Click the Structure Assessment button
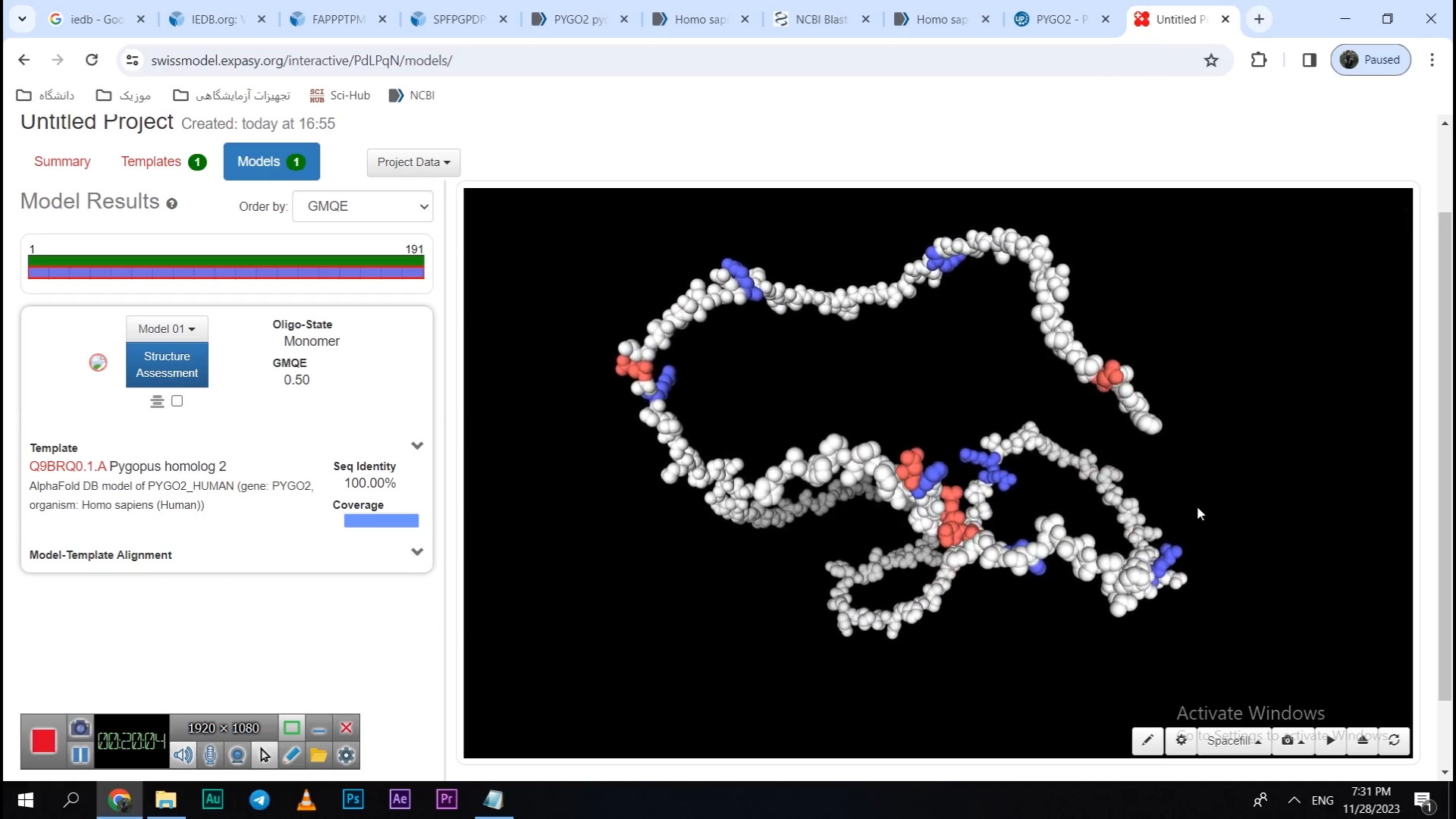The height and width of the screenshot is (819, 1456). pos(167,365)
